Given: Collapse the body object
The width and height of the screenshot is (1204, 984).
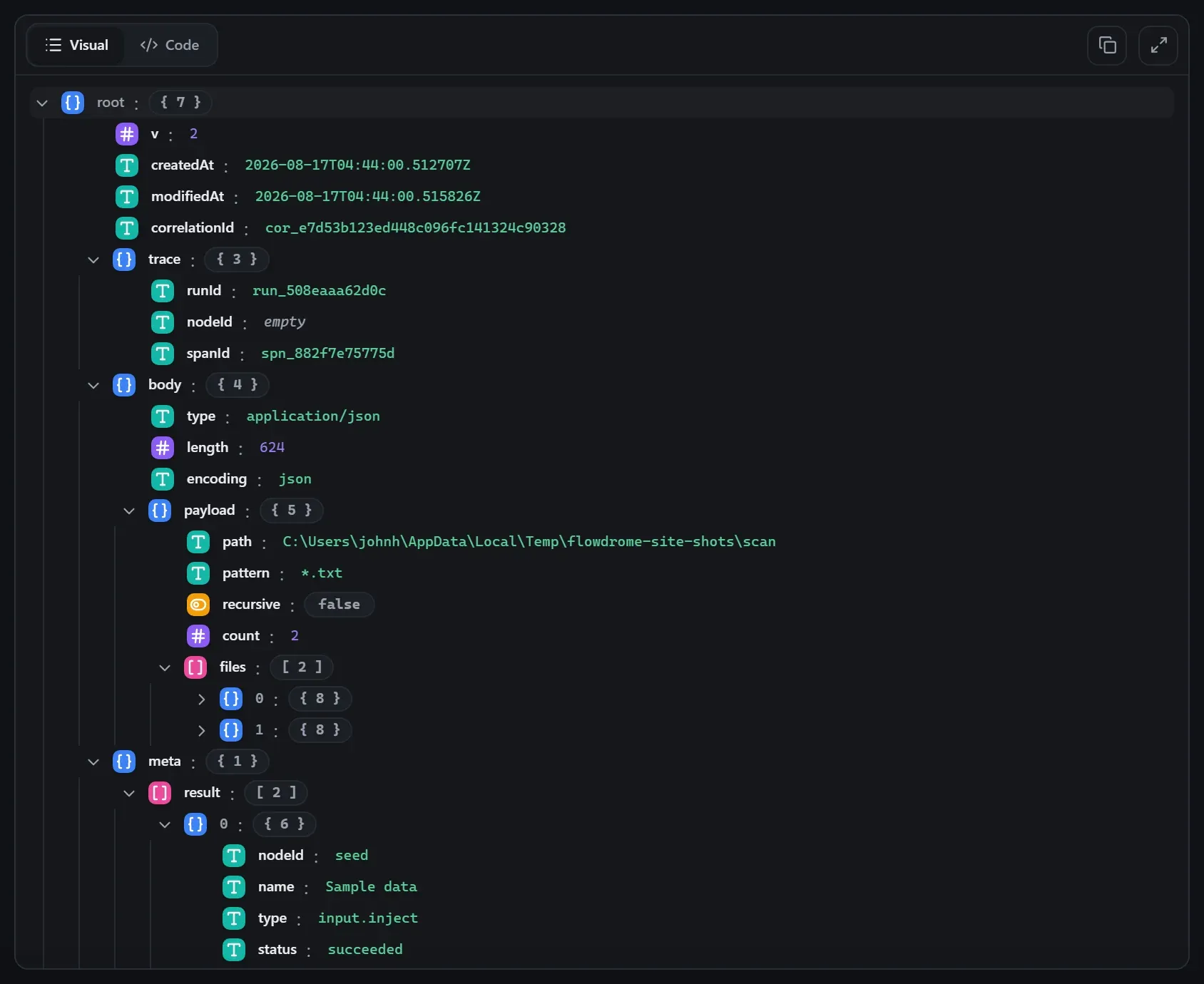Looking at the screenshot, I should point(93,385).
